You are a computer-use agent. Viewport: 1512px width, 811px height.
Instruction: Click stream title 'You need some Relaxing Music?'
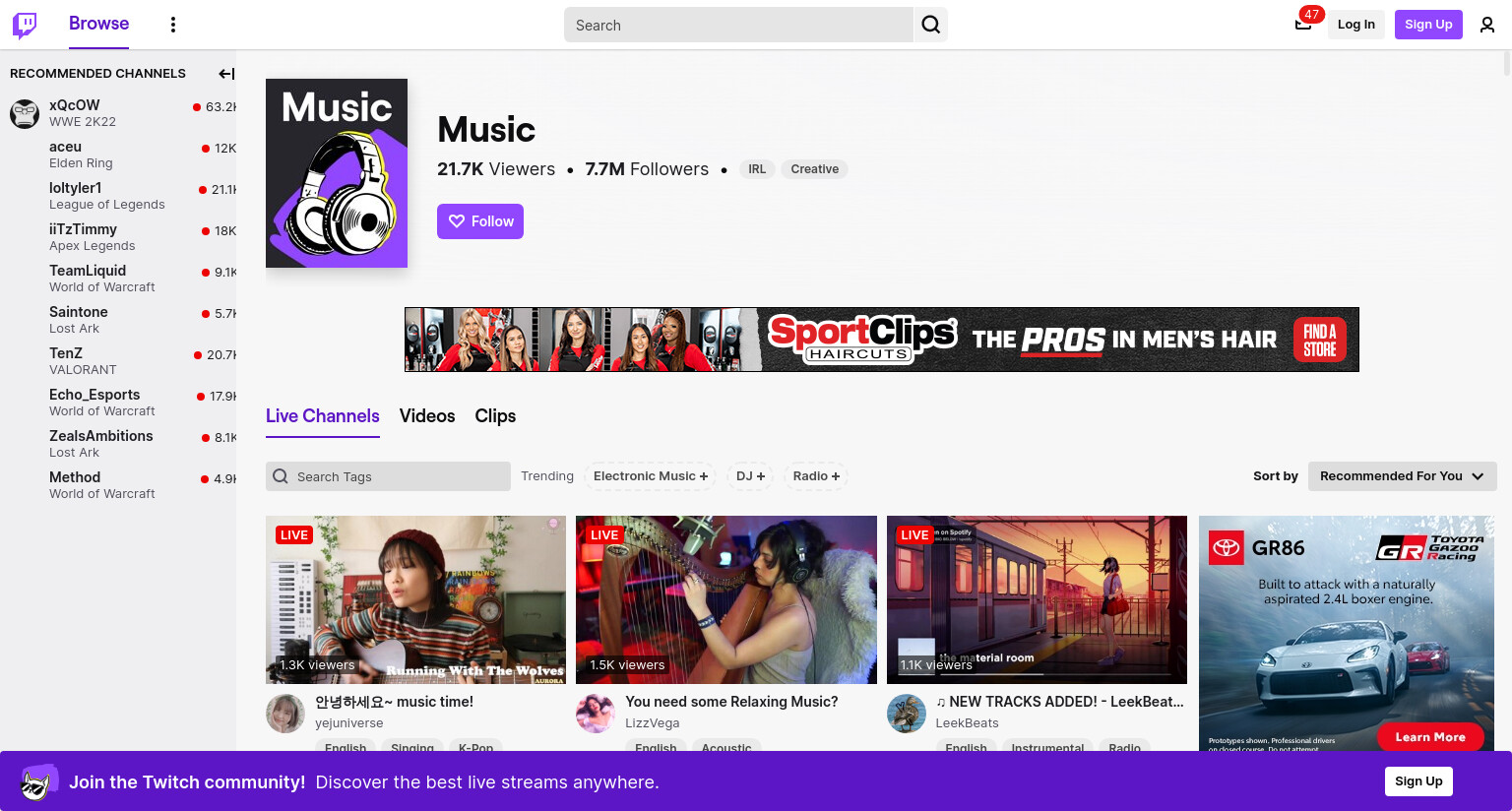click(731, 702)
